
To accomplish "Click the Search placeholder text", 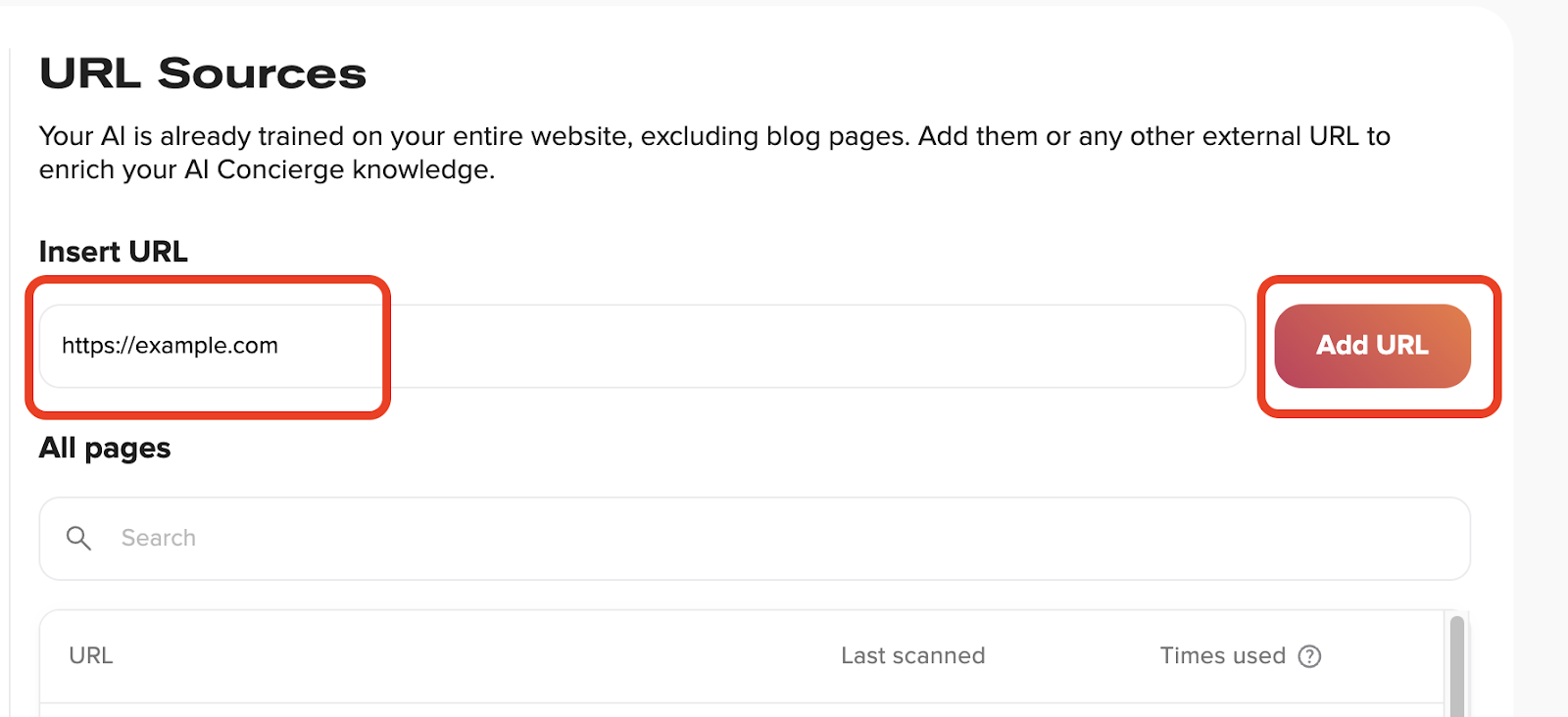I will click(x=159, y=538).
